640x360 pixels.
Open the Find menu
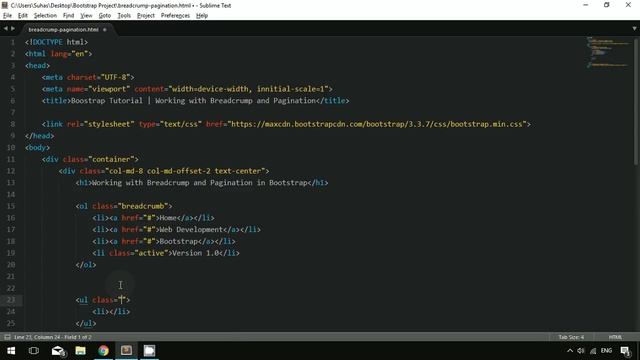pos(68,16)
